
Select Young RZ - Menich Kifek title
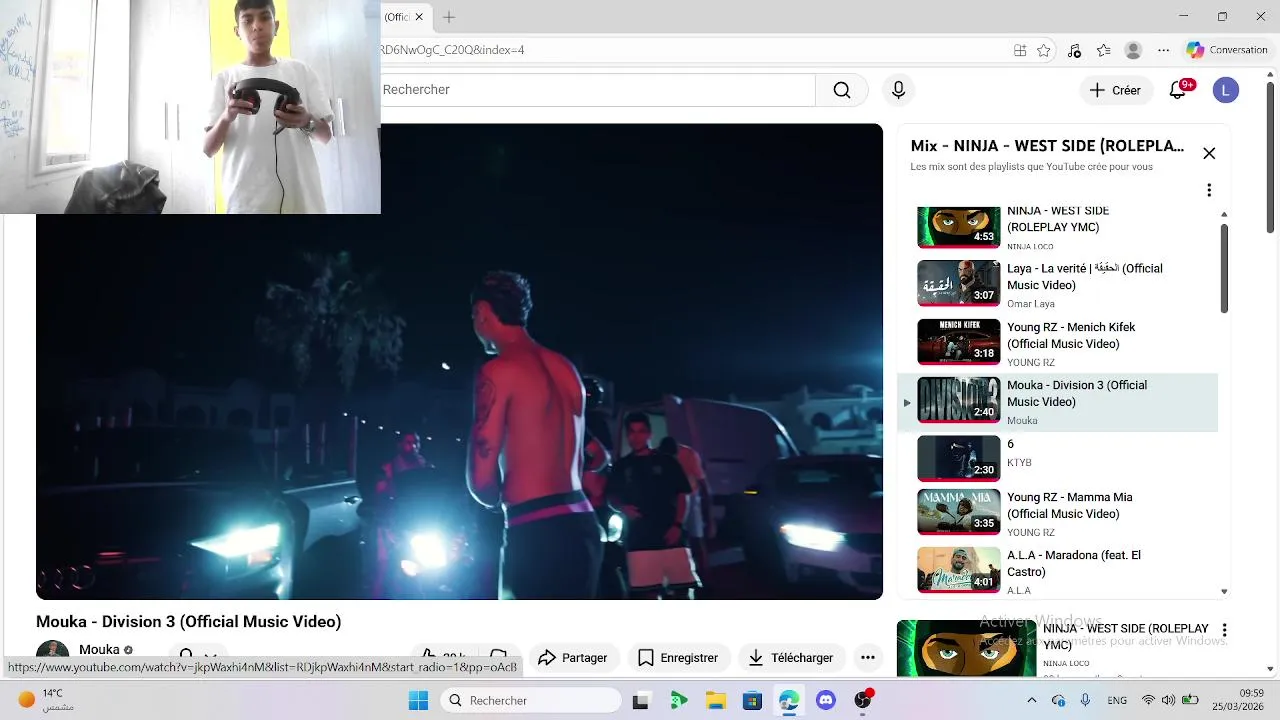[x=1071, y=335]
